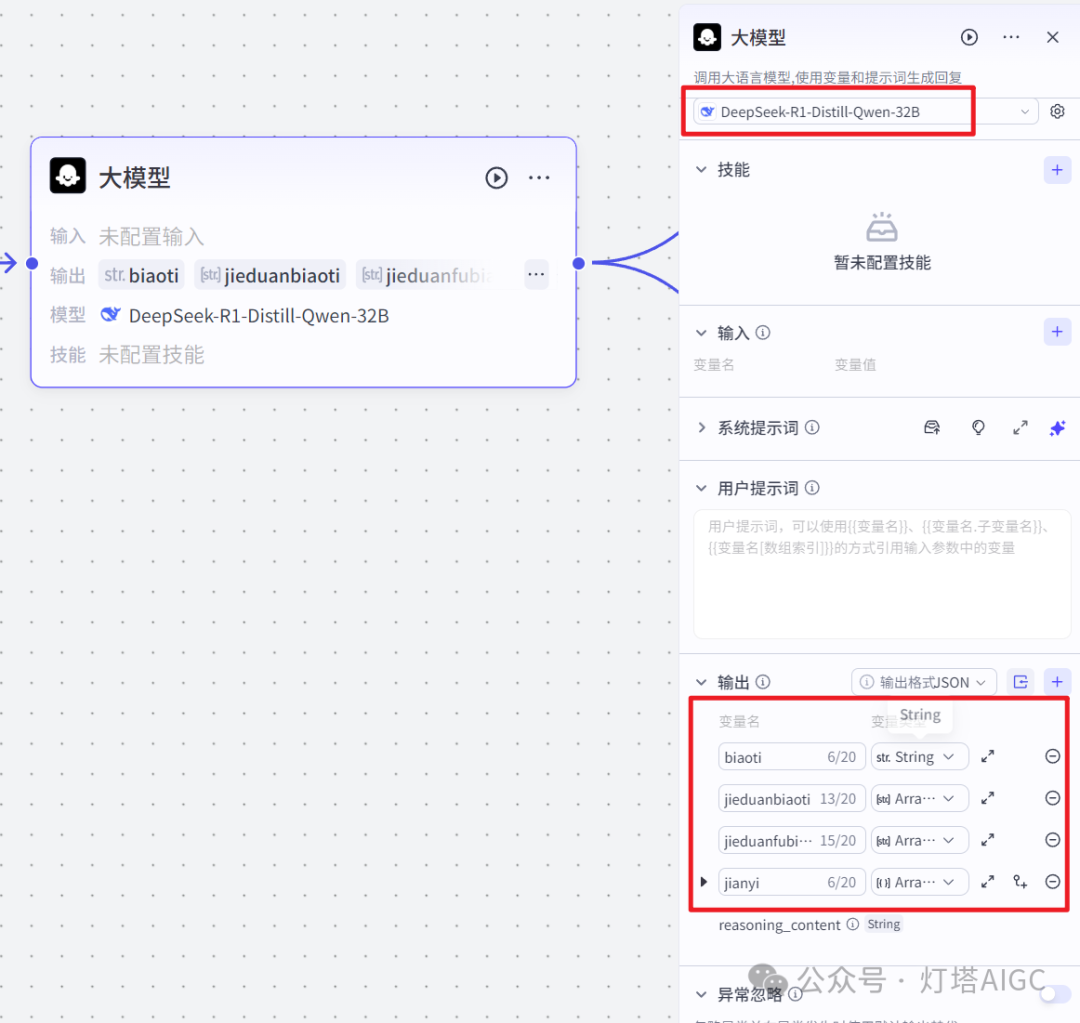Click the AI sparkle optimize prompt icon
This screenshot has width=1080, height=1023.
click(1057, 428)
